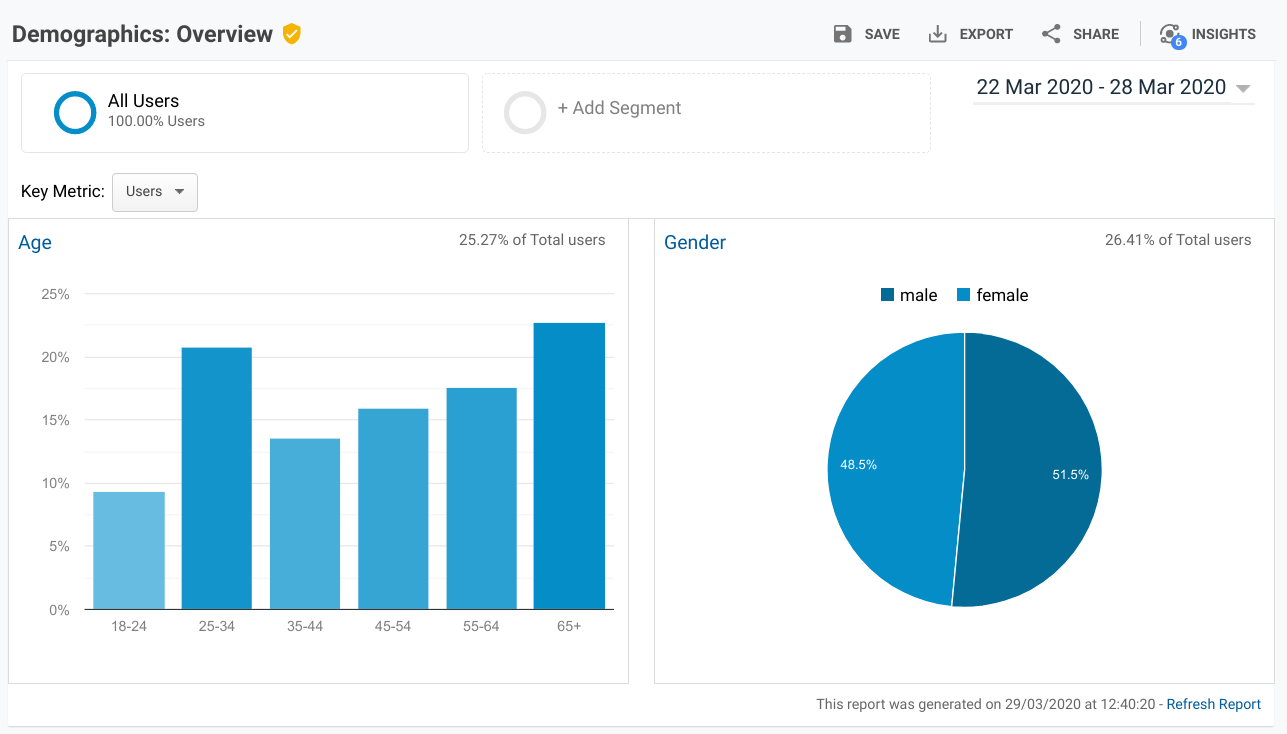This screenshot has width=1287, height=734.
Task: Click the Export download icon
Action: [x=937, y=34]
